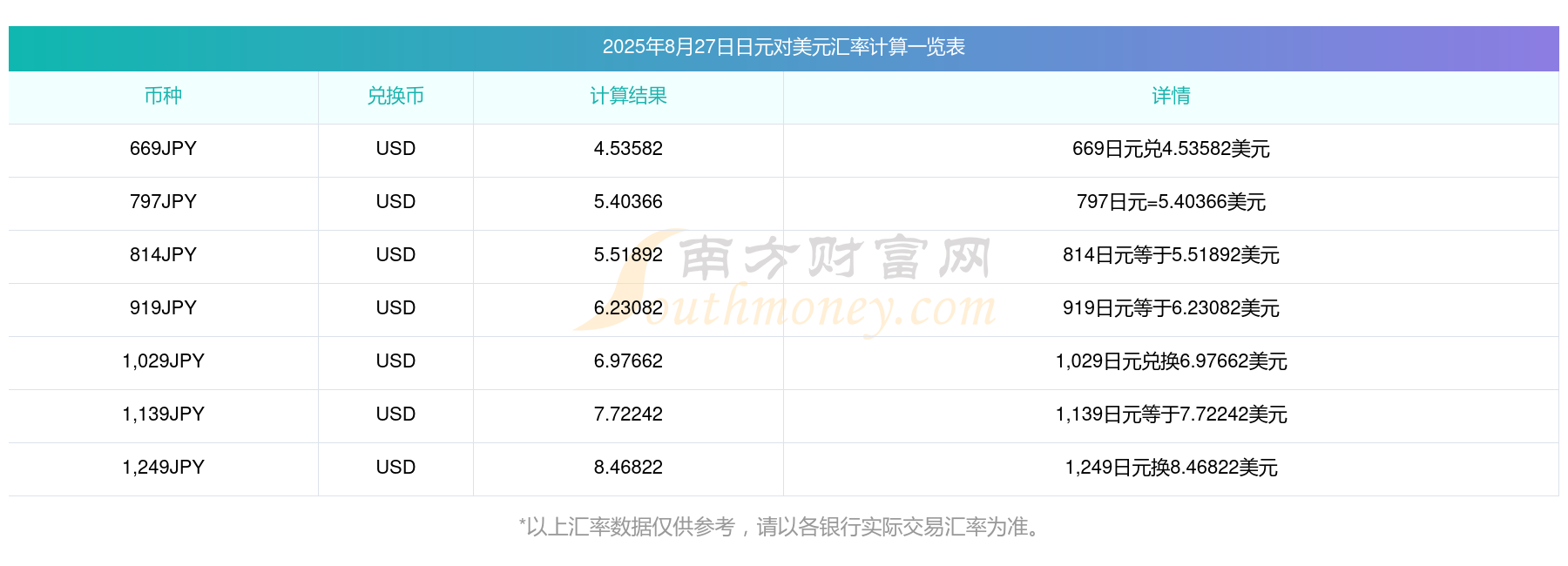This screenshot has width=1568, height=566.
Task: Select the 814JPY cell
Action: point(163,255)
